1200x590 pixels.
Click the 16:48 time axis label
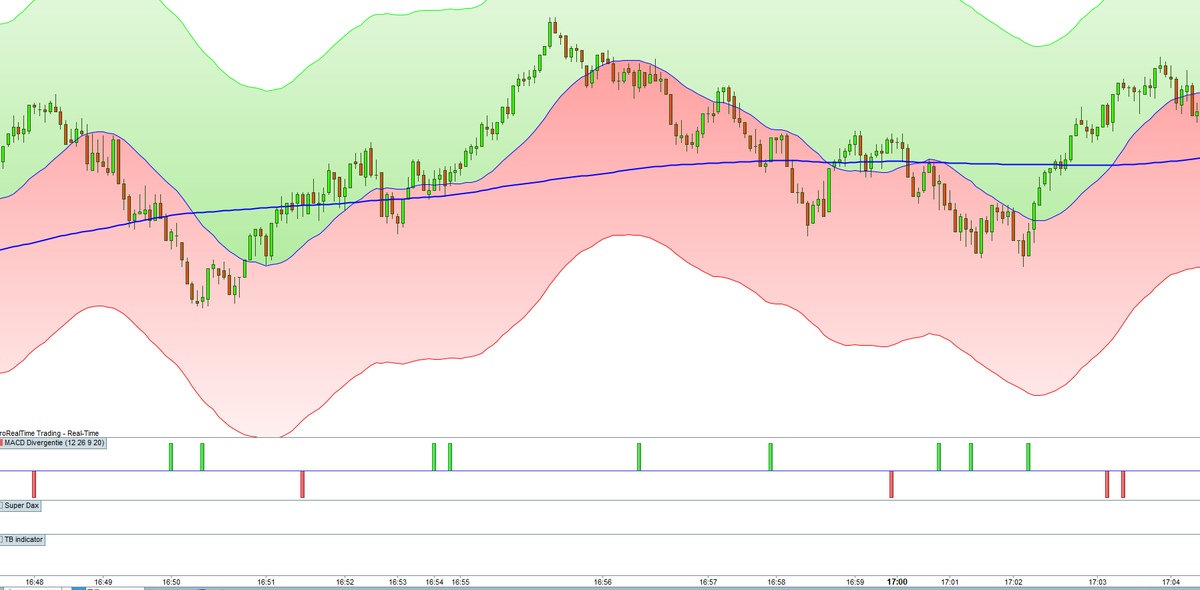[x=35, y=581]
